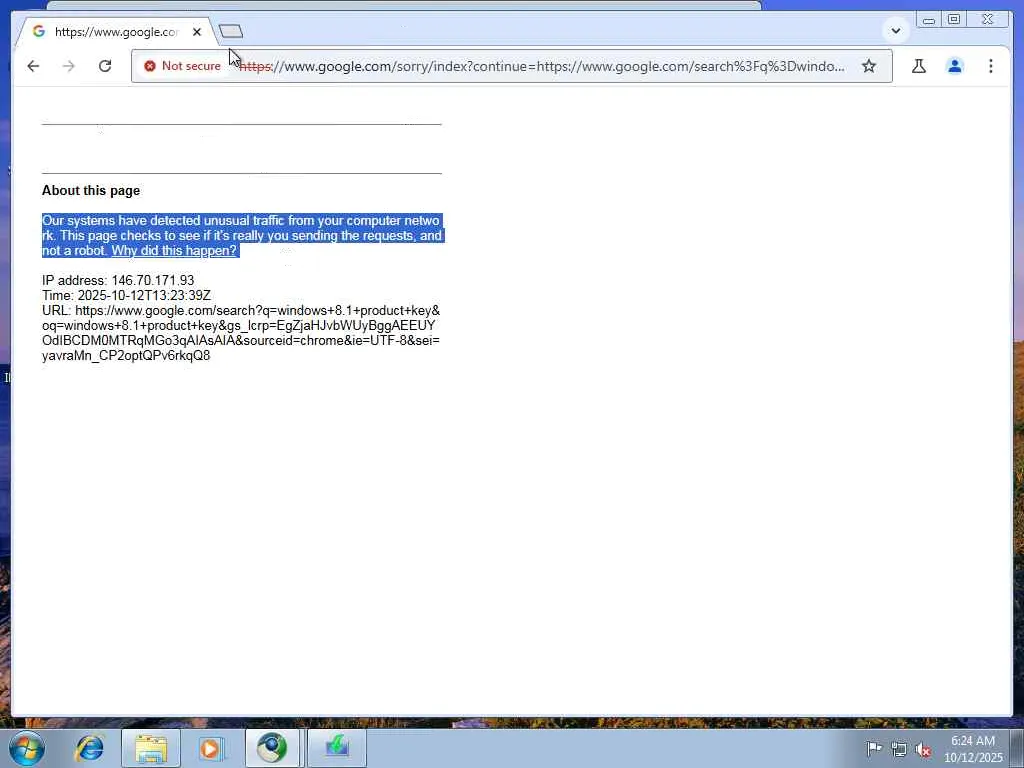Expand the tab search dropdown arrow
1024x768 pixels.
click(x=896, y=31)
